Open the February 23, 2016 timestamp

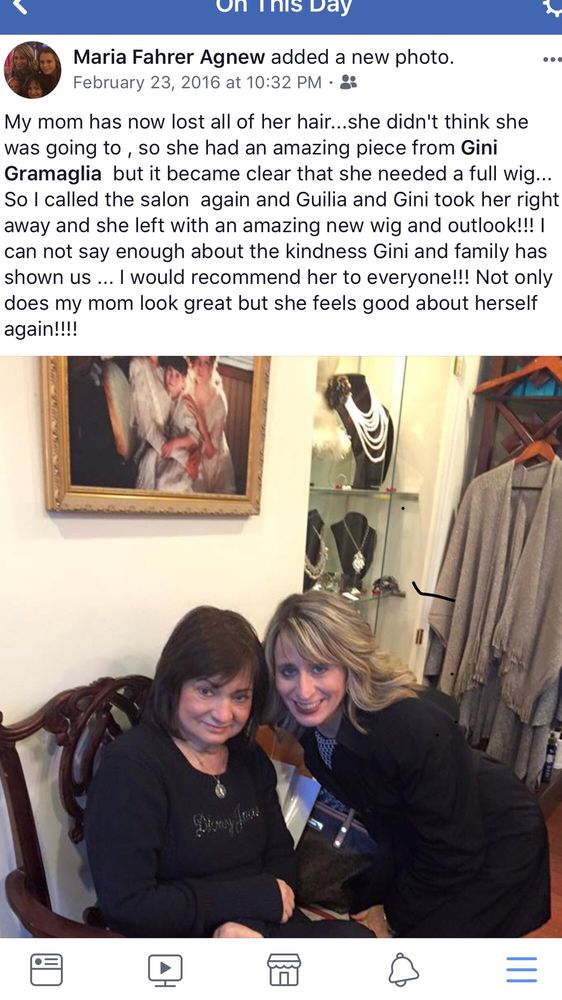[197, 83]
